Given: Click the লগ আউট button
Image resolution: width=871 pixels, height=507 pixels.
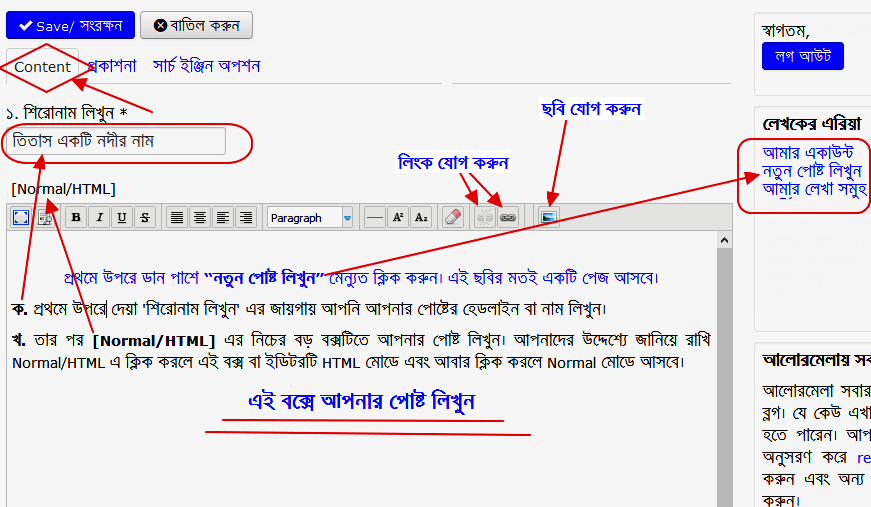Looking at the screenshot, I should coord(803,56).
